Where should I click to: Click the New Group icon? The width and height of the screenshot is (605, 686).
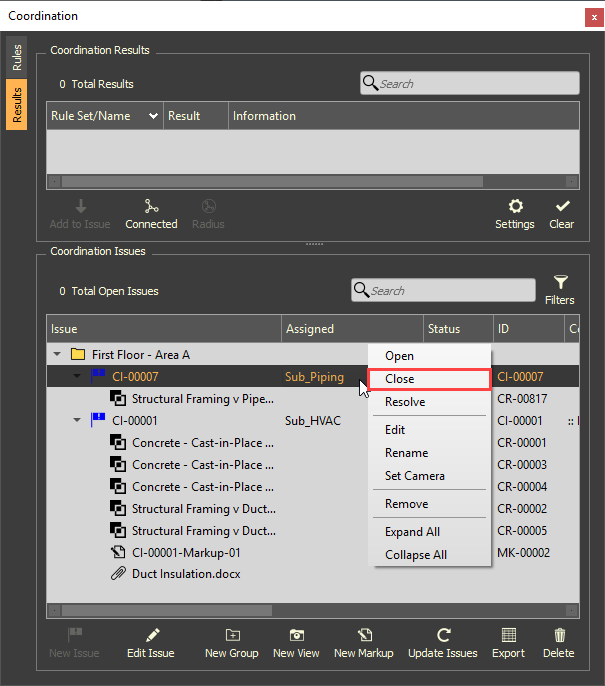(231, 635)
